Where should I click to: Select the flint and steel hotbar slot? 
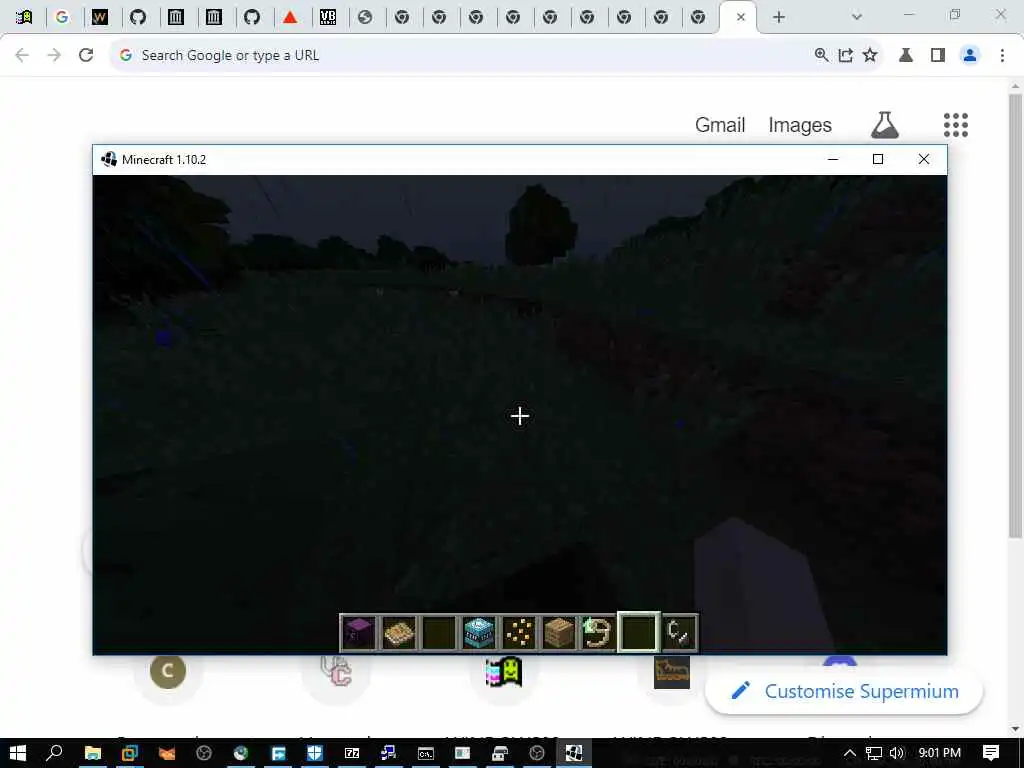point(679,632)
